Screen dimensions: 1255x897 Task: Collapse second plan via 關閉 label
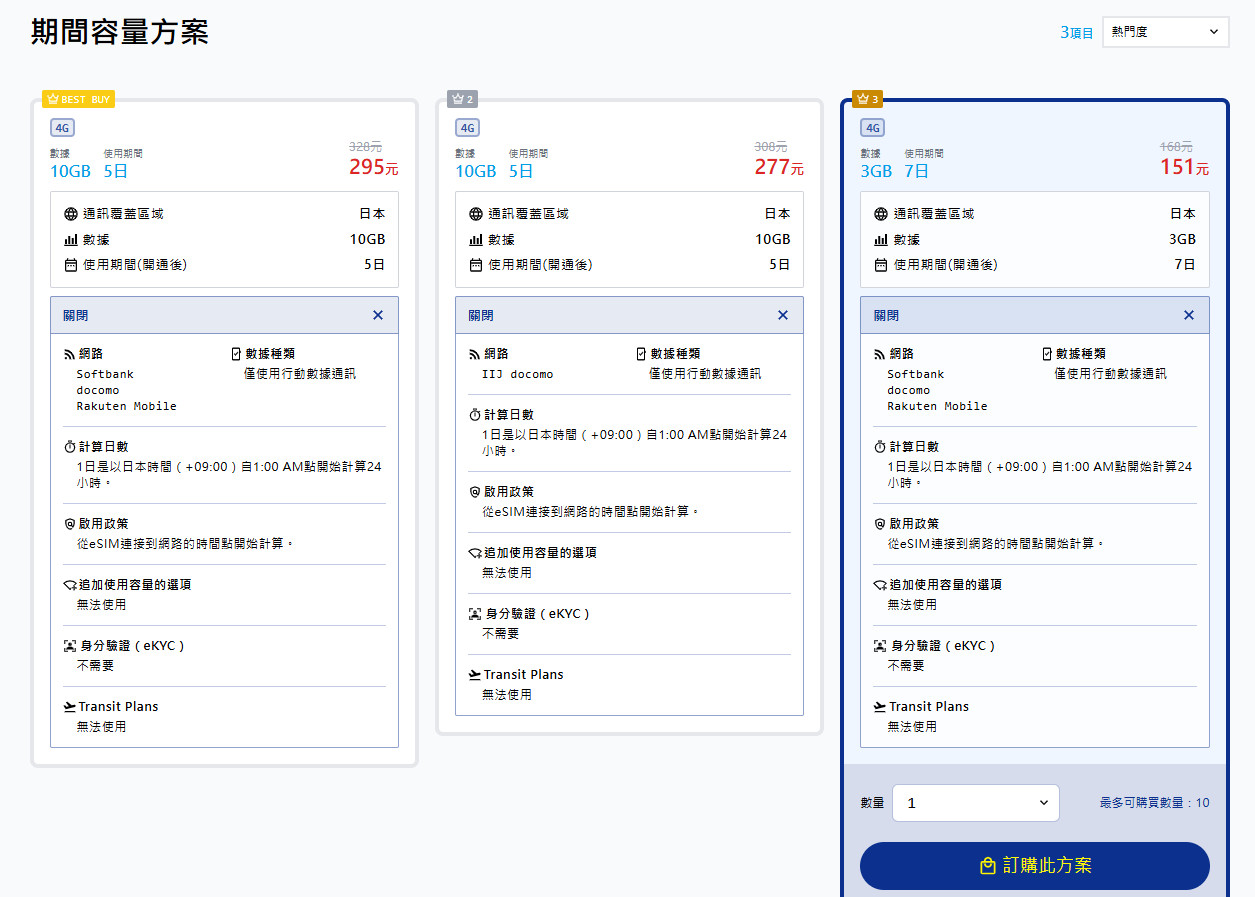(x=481, y=315)
